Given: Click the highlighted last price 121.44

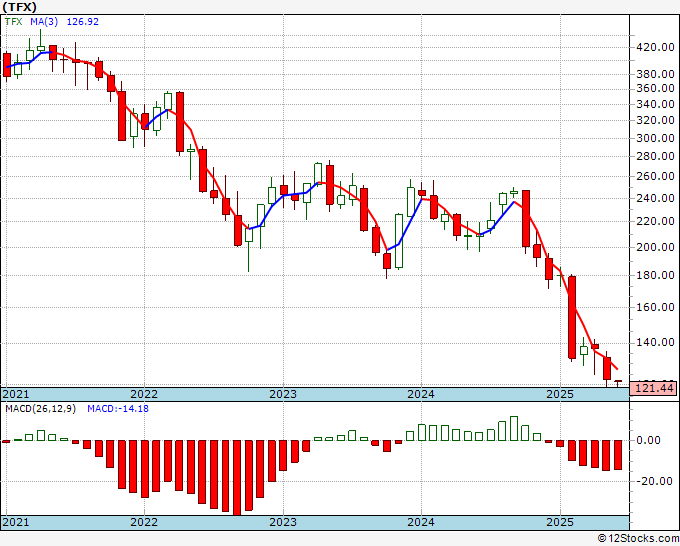Looking at the screenshot, I should point(655,388).
